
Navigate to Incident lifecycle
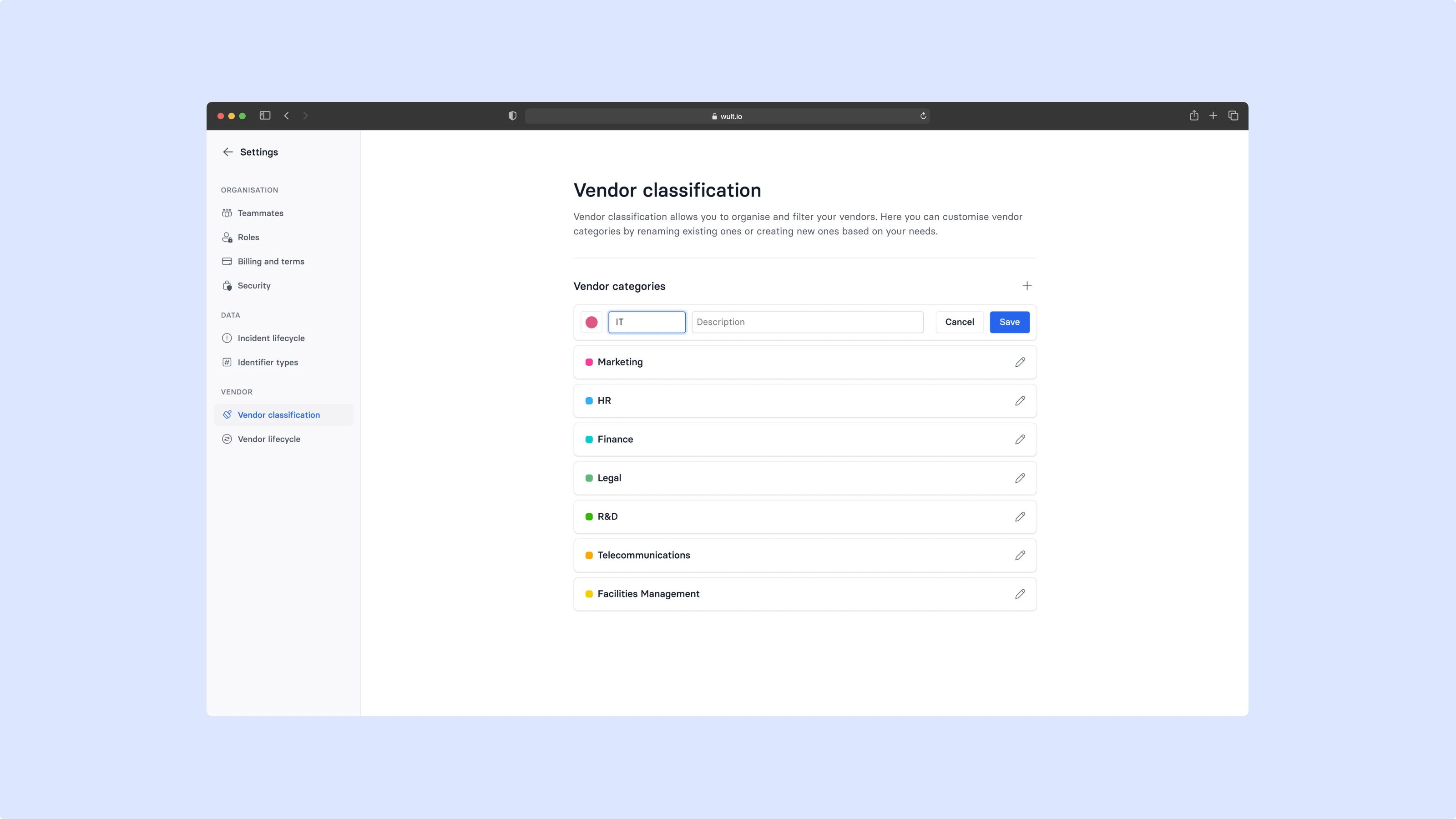pyautogui.click(x=271, y=338)
